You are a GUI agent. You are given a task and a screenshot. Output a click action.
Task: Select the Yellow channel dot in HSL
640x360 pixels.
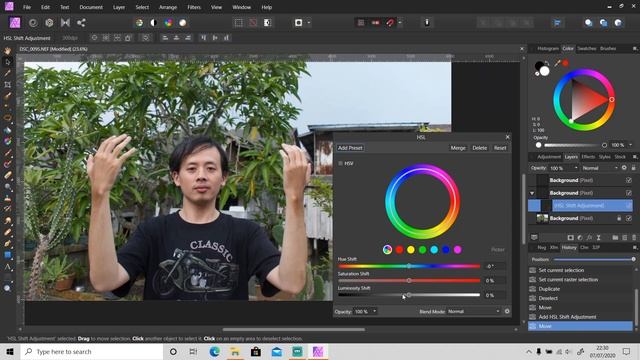coord(411,249)
